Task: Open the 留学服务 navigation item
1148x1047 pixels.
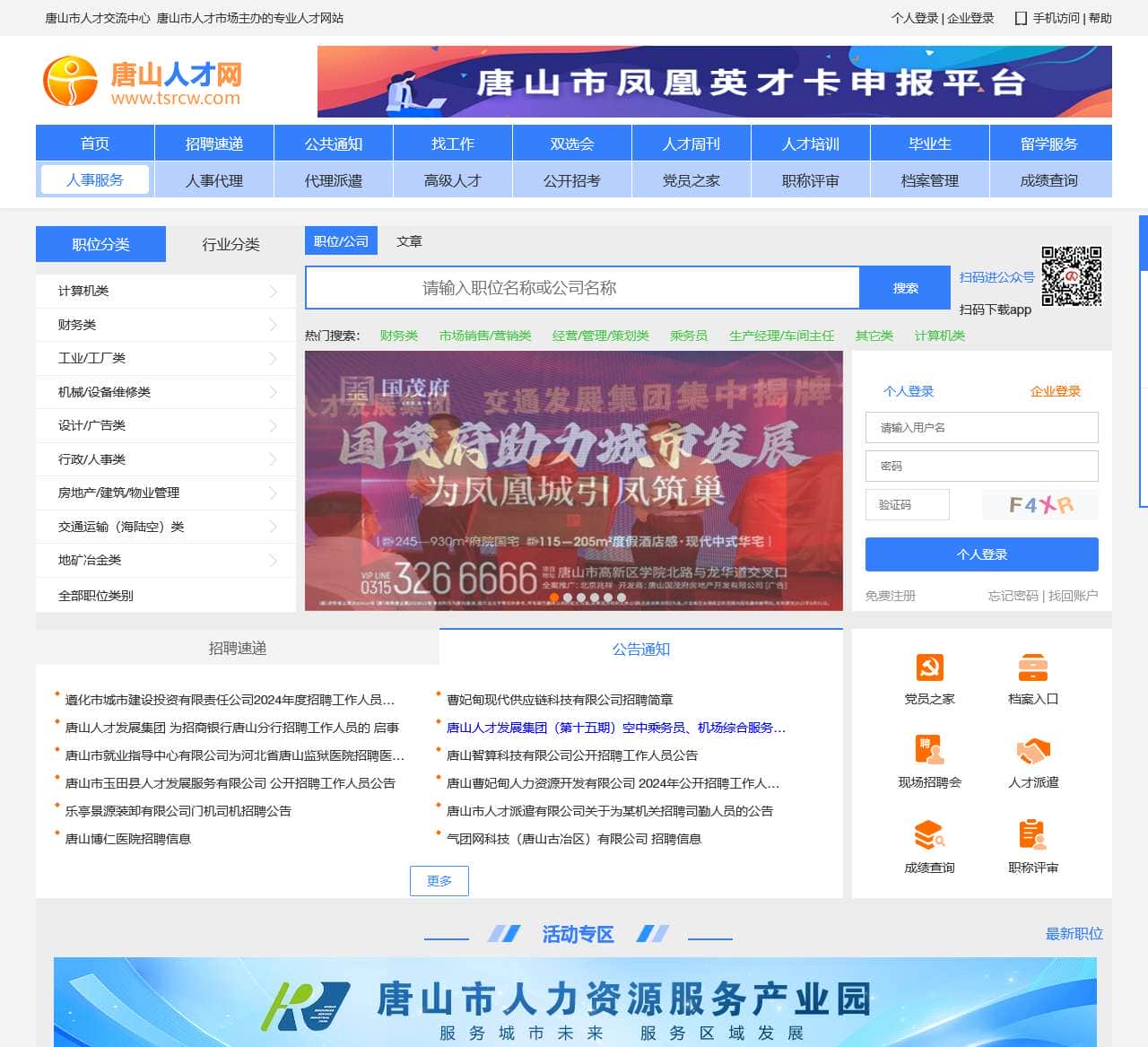Action: [1049, 144]
